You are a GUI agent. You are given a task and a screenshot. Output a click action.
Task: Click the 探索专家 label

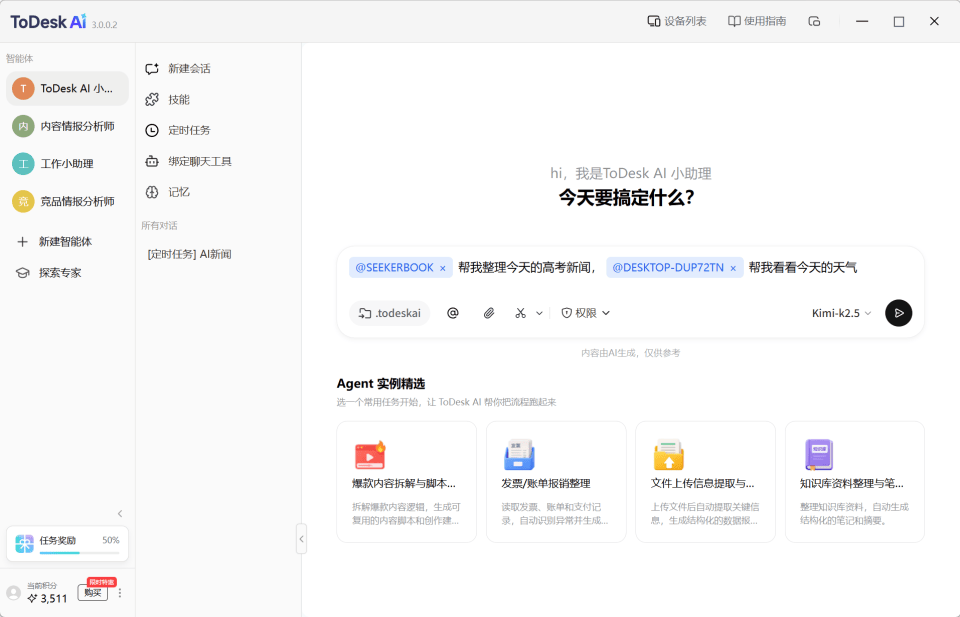[60, 273]
